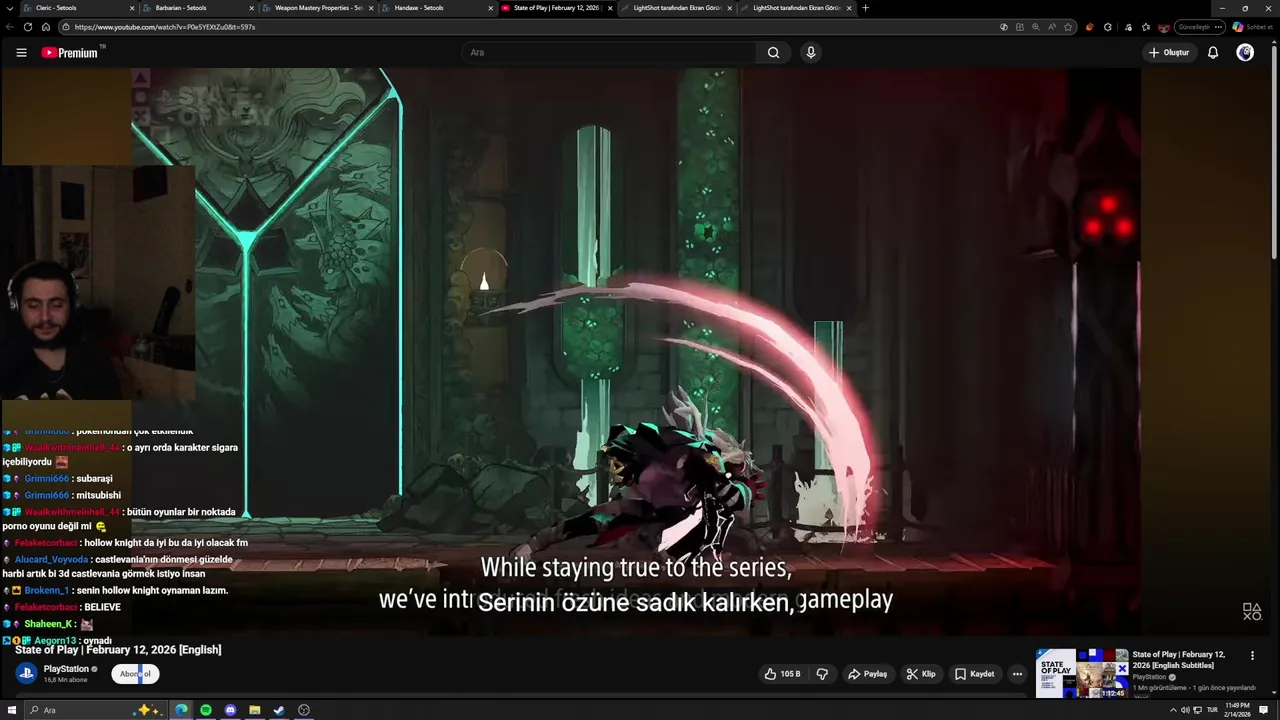Open the favorites list icon
1280x720 pixels.
(1146, 27)
